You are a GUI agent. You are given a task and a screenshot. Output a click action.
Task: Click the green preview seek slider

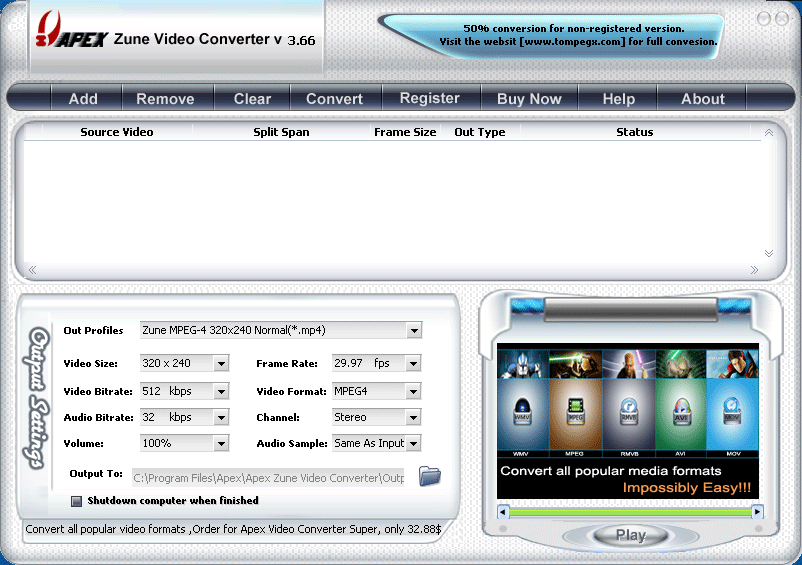pyautogui.click(x=630, y=512)
